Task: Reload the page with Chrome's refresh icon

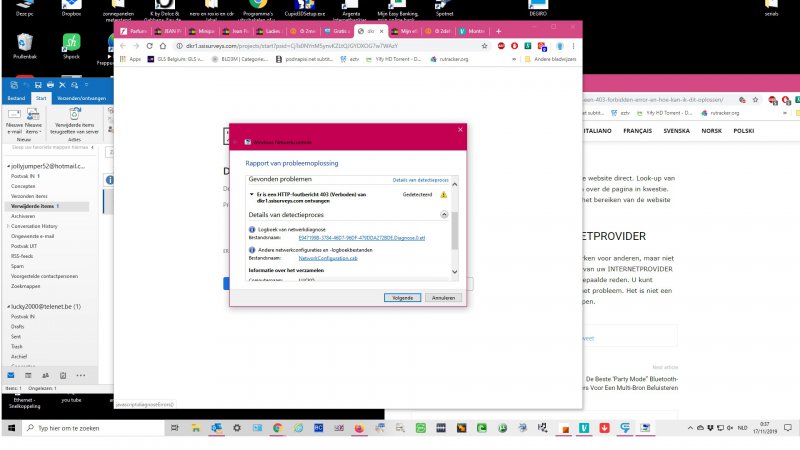Action: point(150,46)
